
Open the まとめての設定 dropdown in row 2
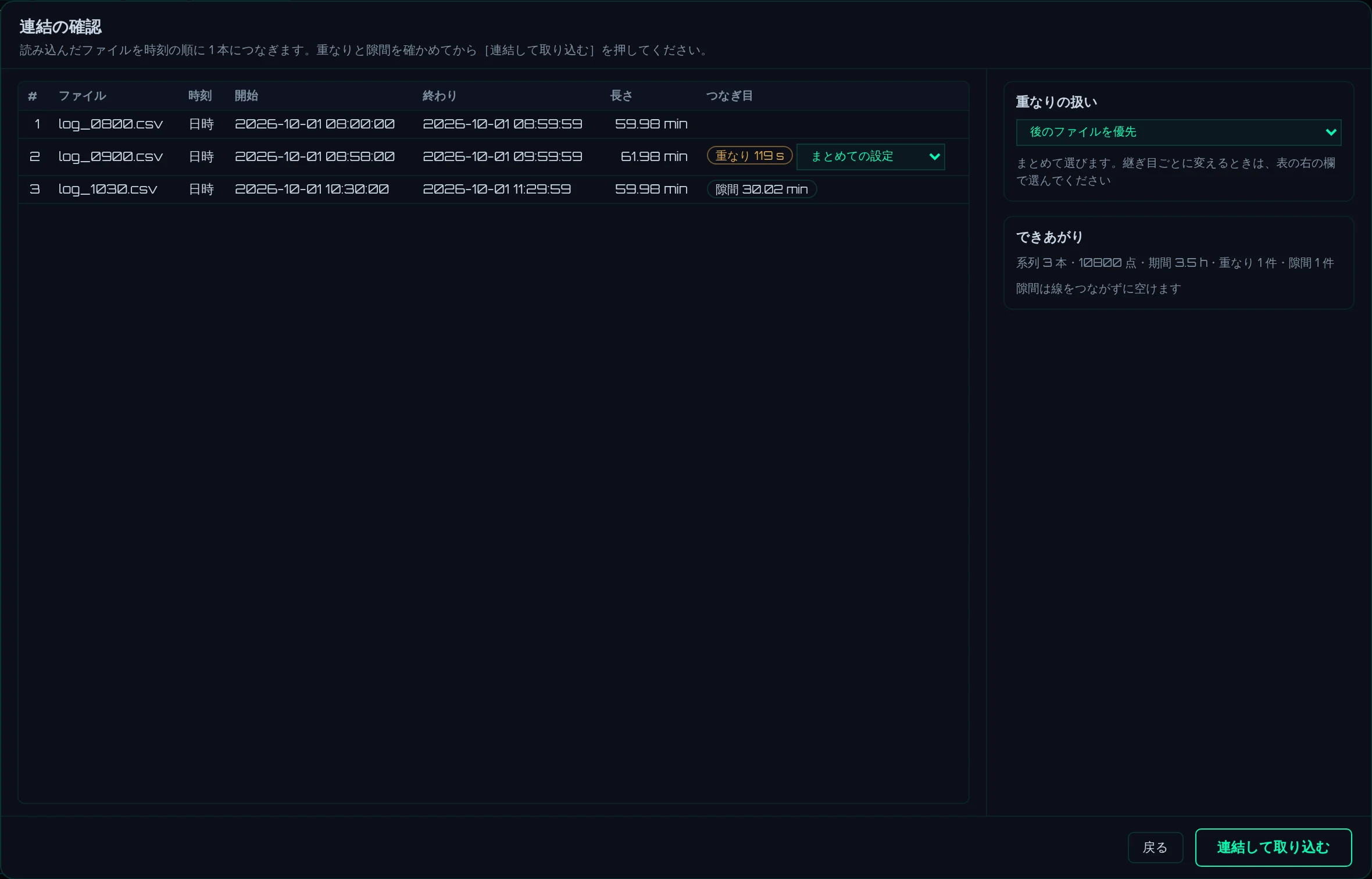coord(870,156)
